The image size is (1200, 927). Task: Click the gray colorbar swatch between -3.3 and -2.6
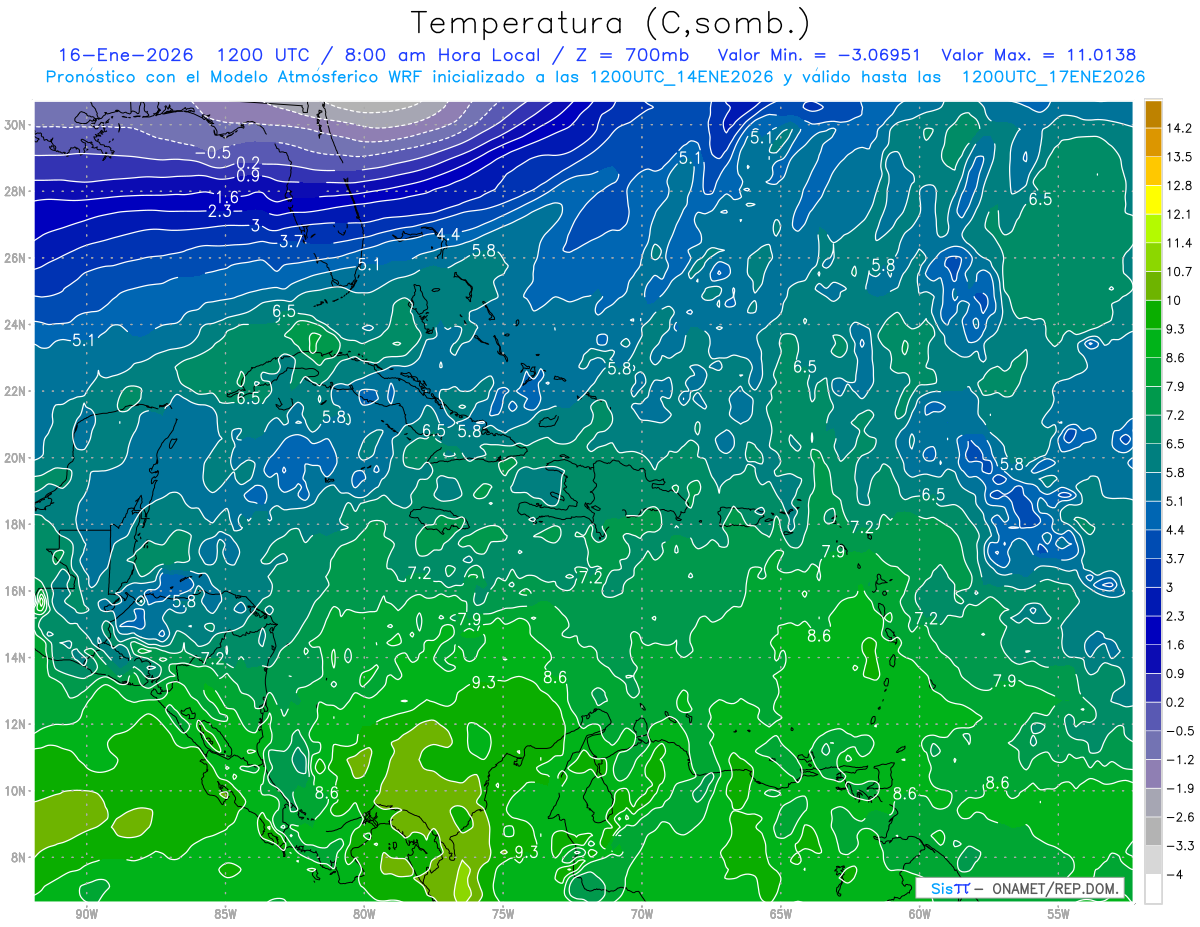pyautogui.click(x=1153, y=831)
